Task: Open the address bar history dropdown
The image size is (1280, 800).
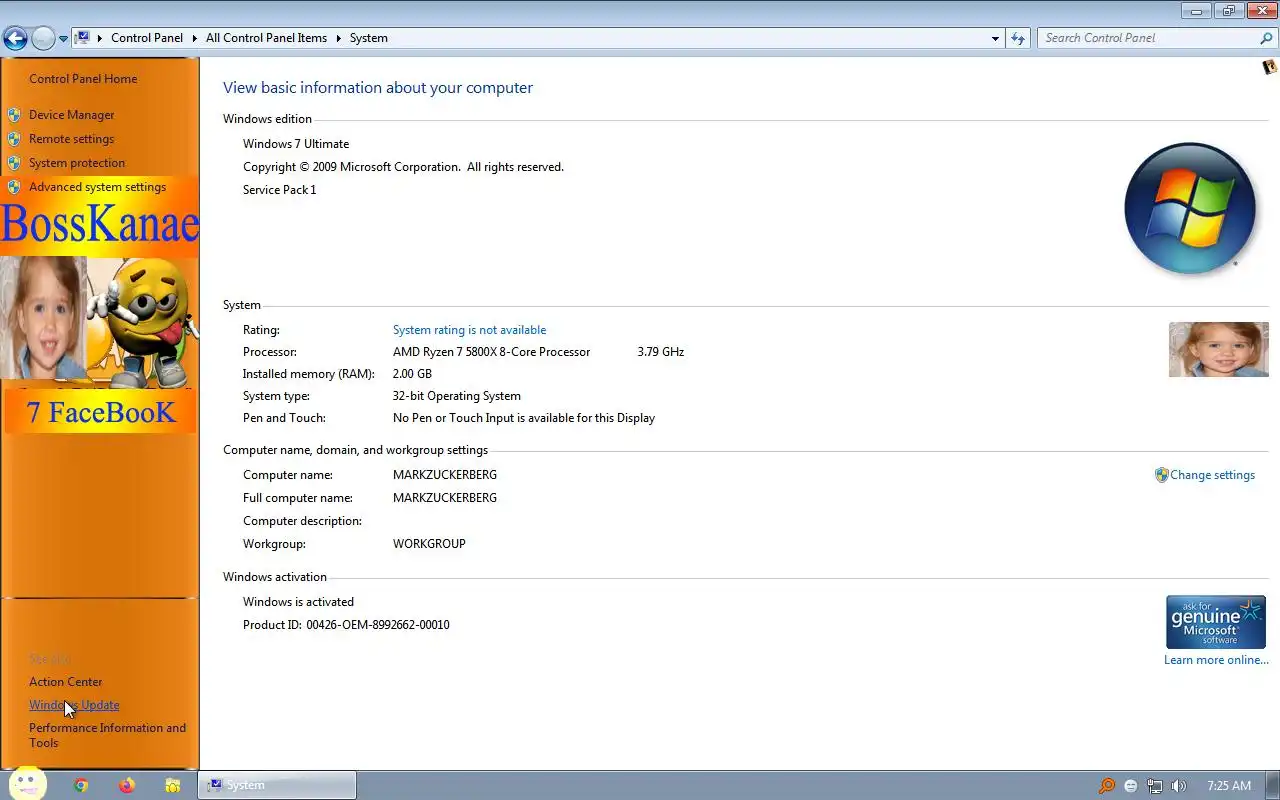Action: 995,38
